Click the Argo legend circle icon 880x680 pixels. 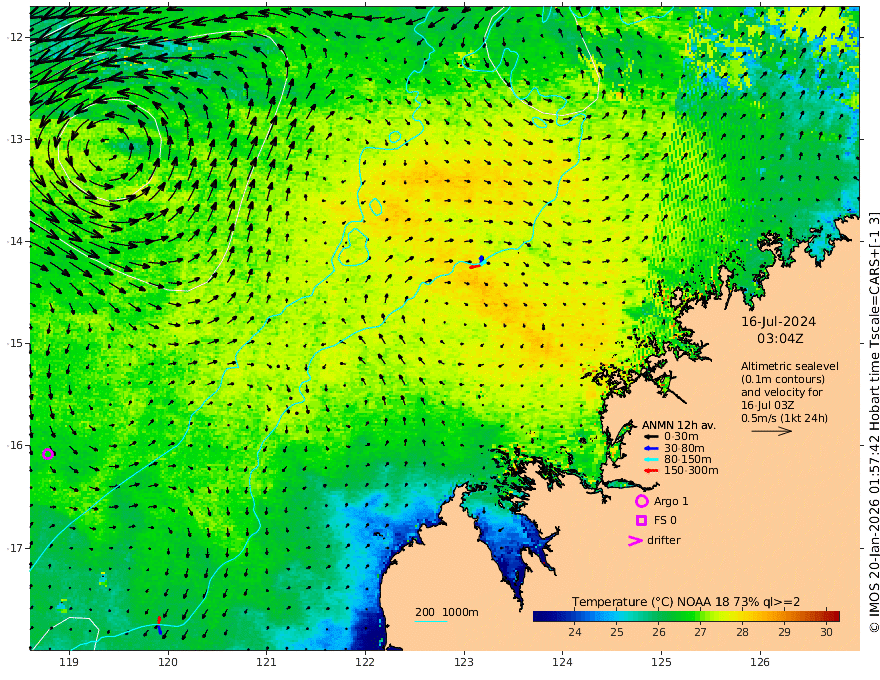pyautogui.click(x=641, y=502)
